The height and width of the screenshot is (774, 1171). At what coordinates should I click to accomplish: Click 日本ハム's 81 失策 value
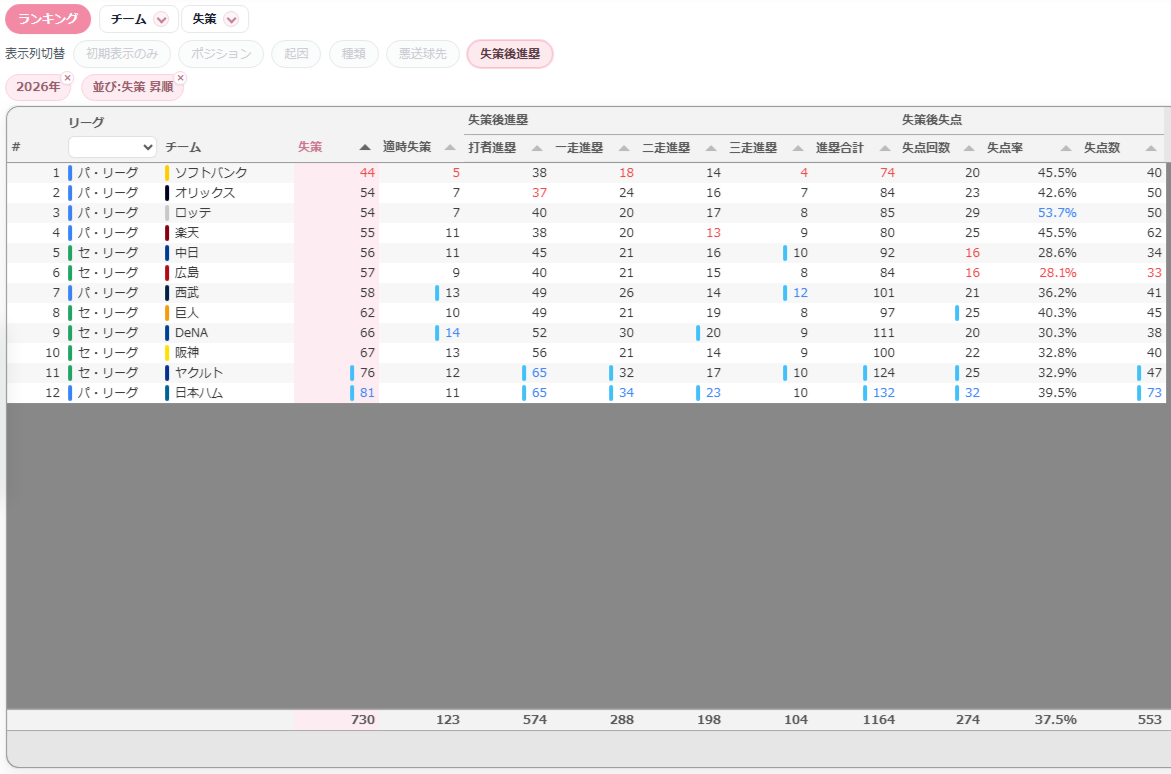(367, 392)
